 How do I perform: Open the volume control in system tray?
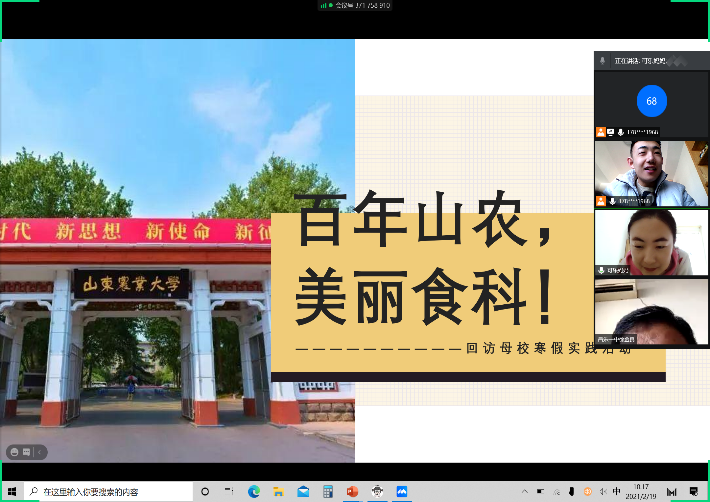point(602,492)
